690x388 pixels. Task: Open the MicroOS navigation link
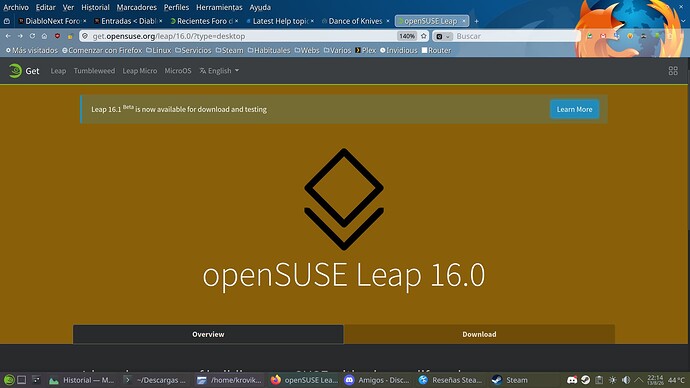(178, 71)
